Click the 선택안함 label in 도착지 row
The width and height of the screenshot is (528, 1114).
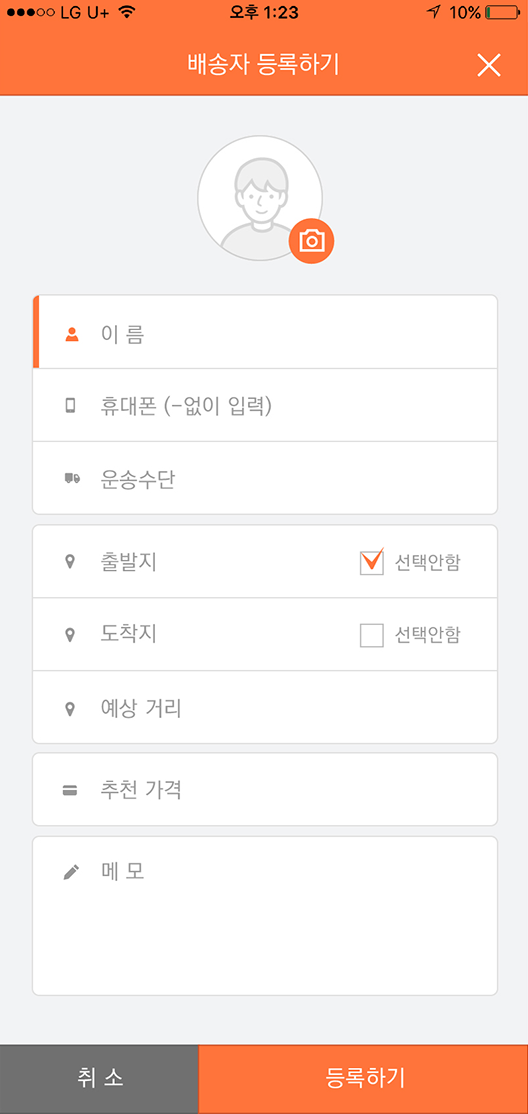427,635
